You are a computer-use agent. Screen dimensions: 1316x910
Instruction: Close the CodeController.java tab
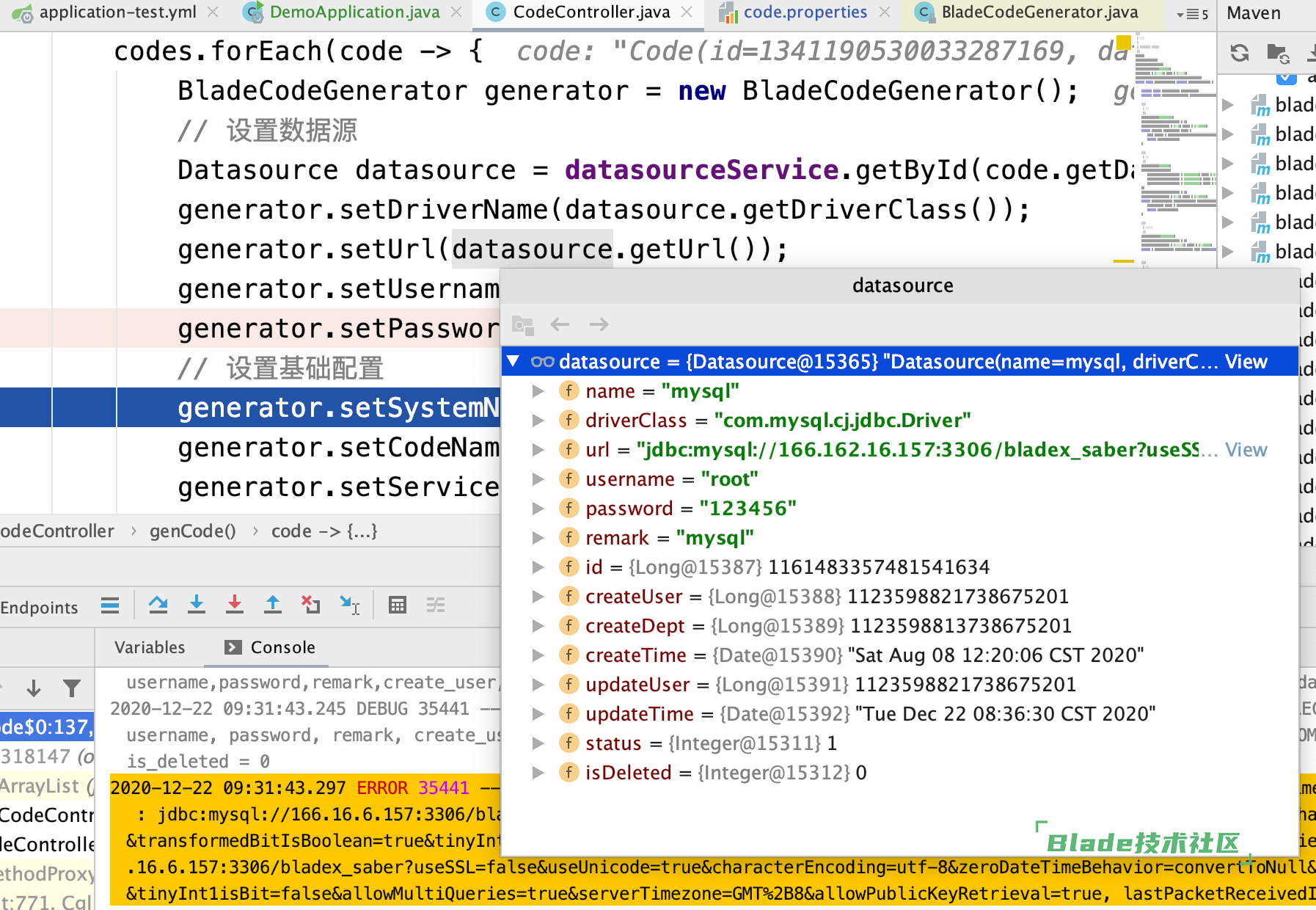tap(687, 12)
